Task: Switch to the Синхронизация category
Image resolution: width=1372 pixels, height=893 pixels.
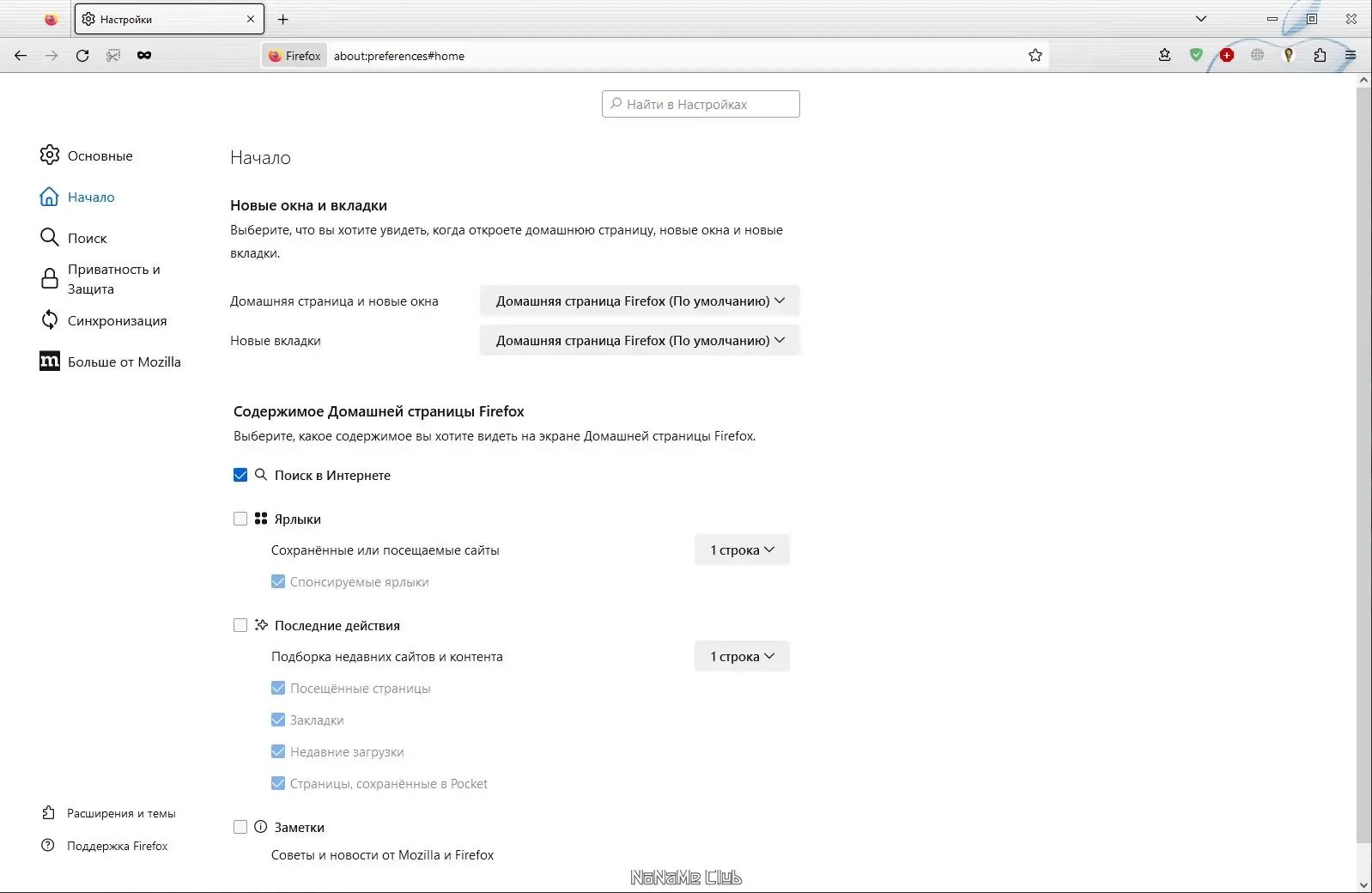Action: [104, 320]
